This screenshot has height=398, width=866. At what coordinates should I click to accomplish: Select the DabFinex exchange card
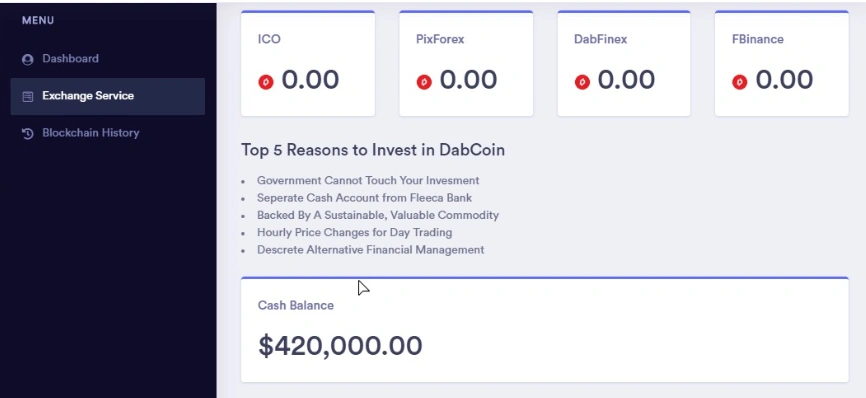tap(624, 63)
